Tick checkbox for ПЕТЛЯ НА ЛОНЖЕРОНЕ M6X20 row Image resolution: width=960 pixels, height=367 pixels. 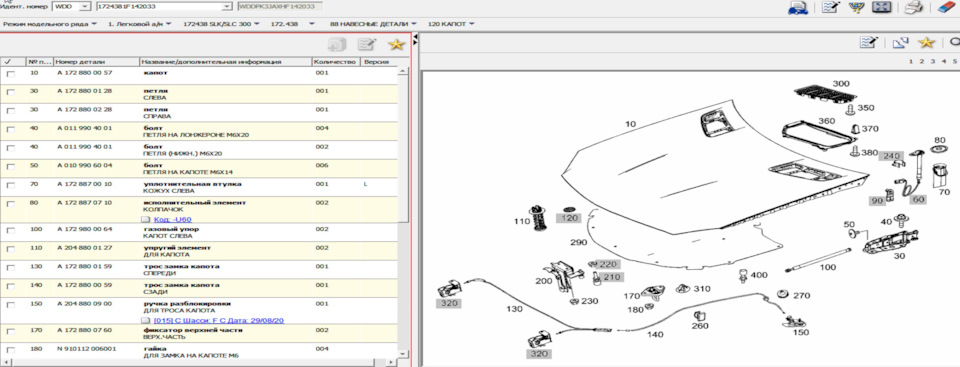pyautogui.click(x=10, y=130)
